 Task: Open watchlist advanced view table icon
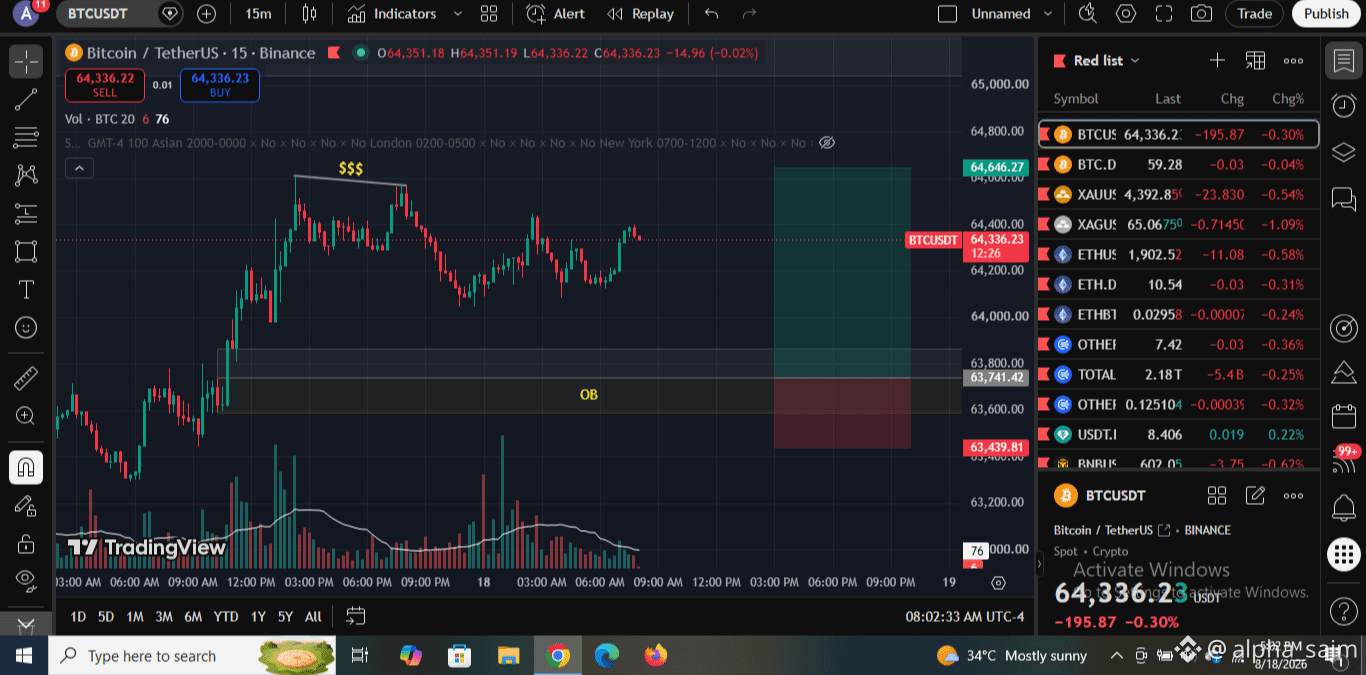point(1255,61)
